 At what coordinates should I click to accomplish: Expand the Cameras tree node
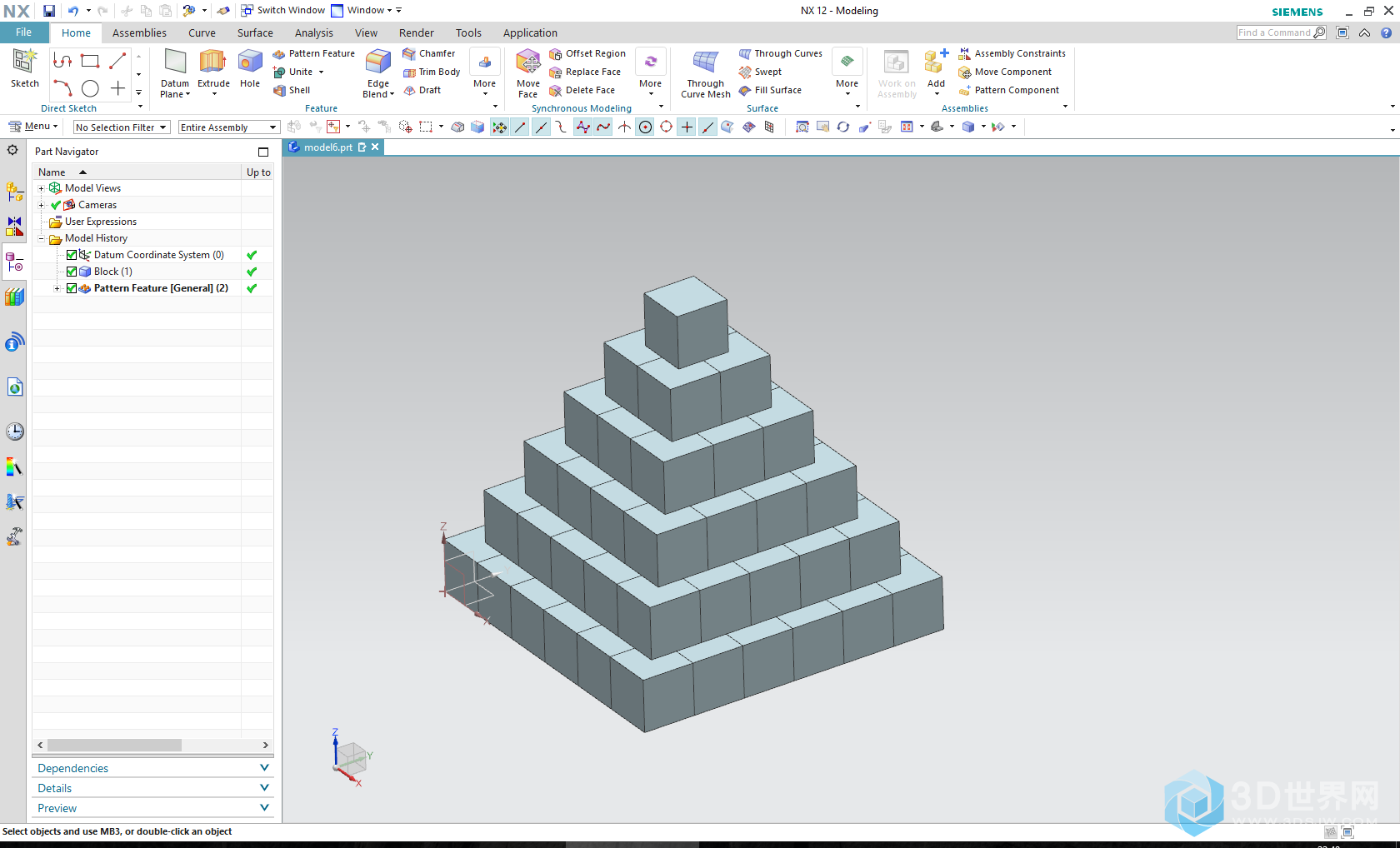click(41, 205)
